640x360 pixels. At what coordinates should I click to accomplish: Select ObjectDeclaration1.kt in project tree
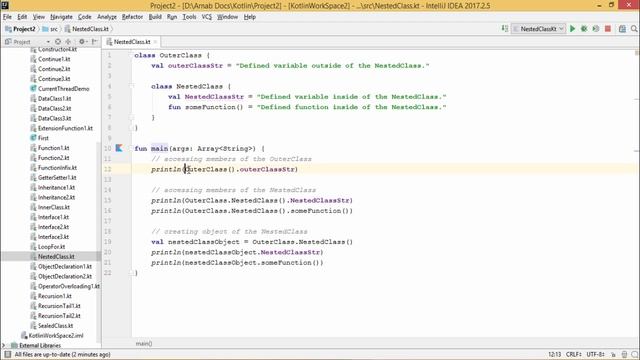point(64,266)
